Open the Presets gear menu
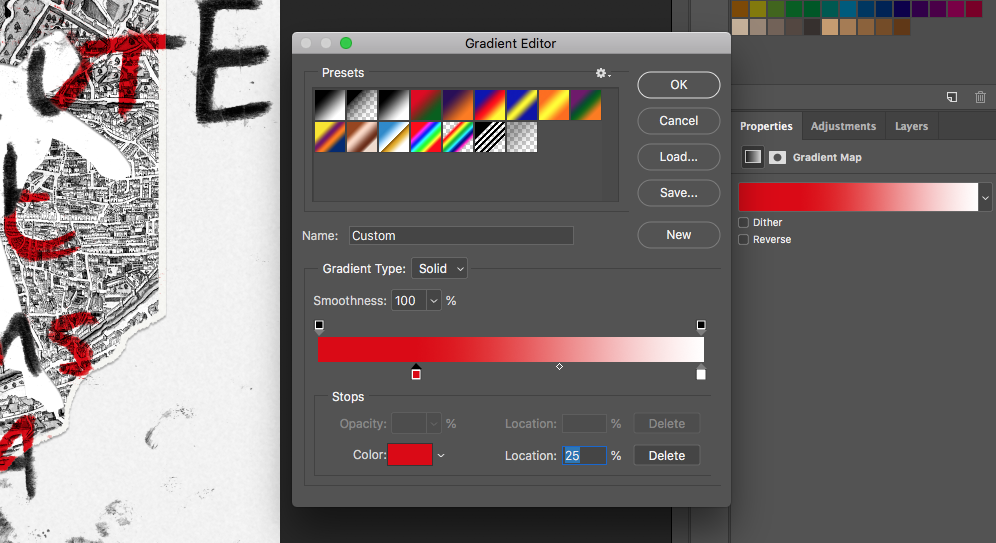 601,73
